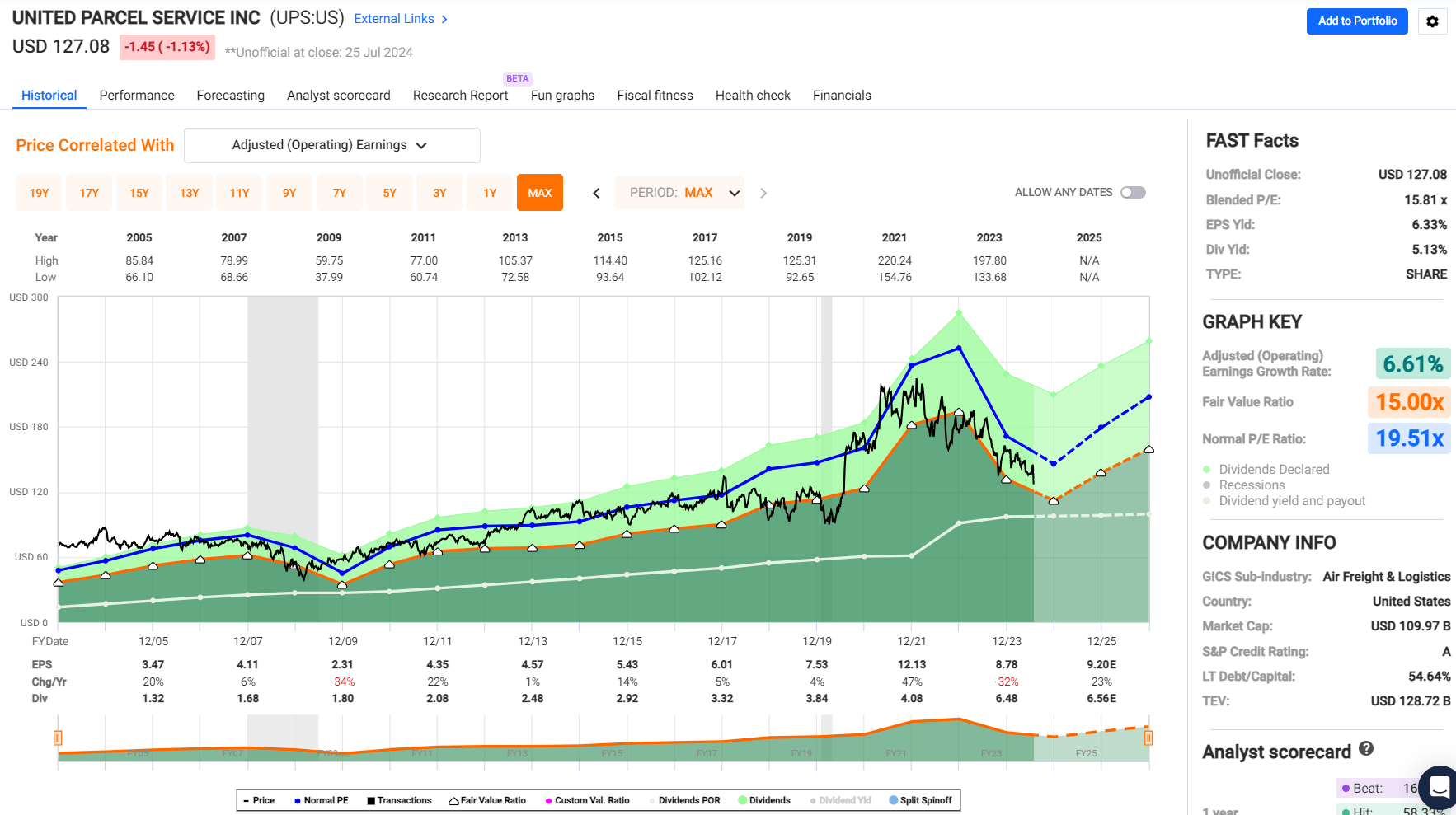1456x815 pixels.
Task: Hide the Dividends series via legend
Action: pyautogui.click(x=763, y=800)
